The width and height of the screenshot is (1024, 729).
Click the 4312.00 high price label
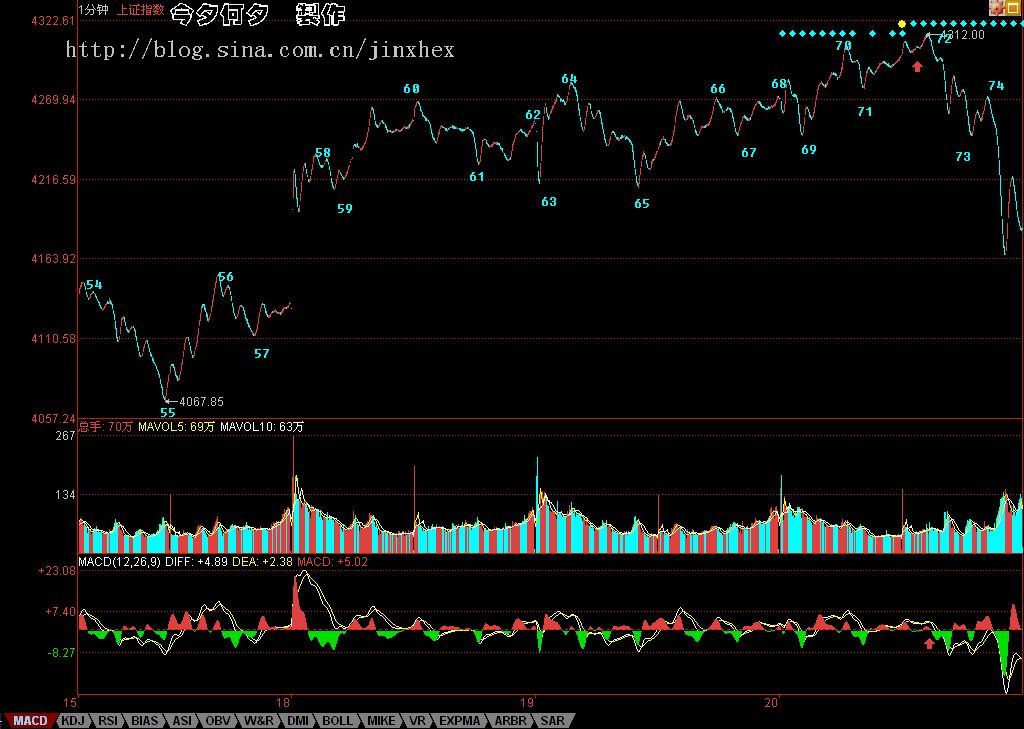tap(964, 35)
